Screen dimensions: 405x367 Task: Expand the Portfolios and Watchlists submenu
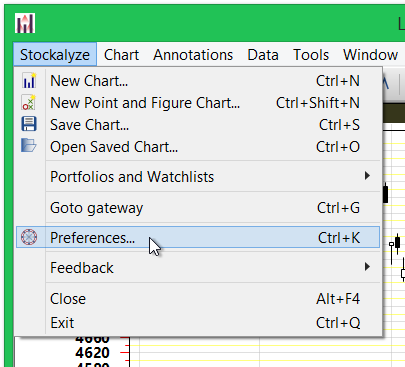(x=198, y=177)
